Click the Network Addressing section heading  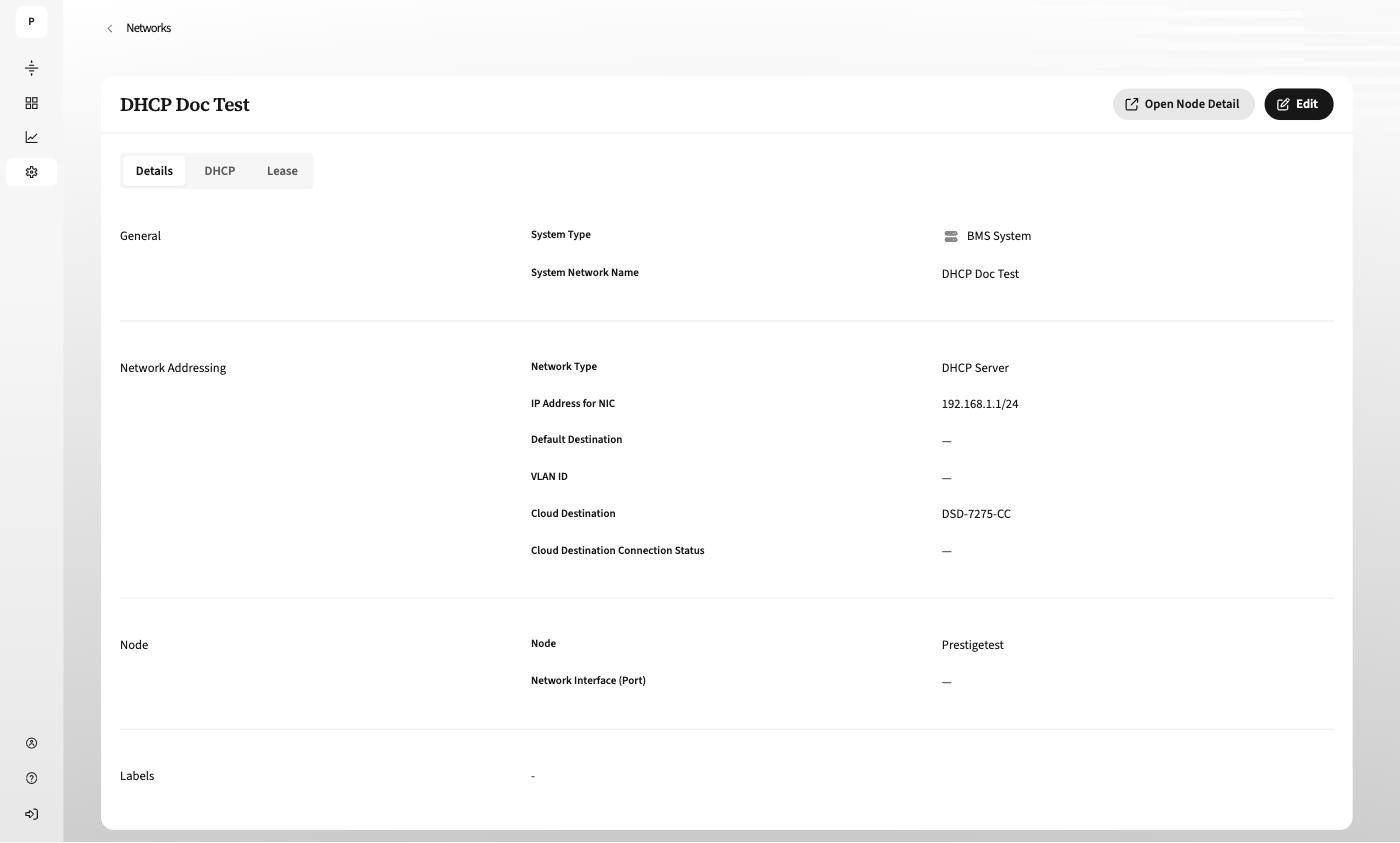[173, 368]
